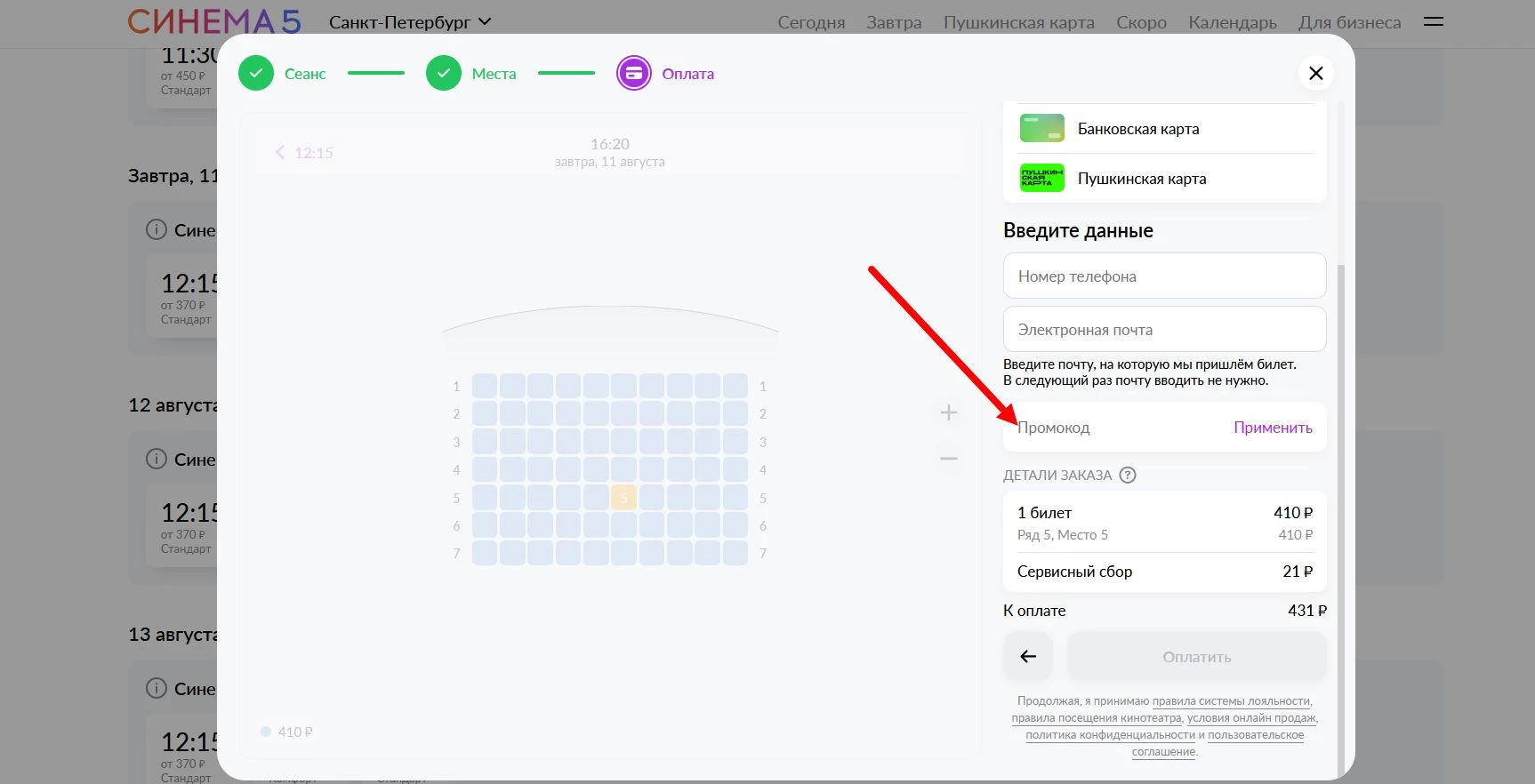Open правила посещения кинотеатра link
This screenshot has width=1535, height=784.
pyautogui.click(x=1096, y=718)
